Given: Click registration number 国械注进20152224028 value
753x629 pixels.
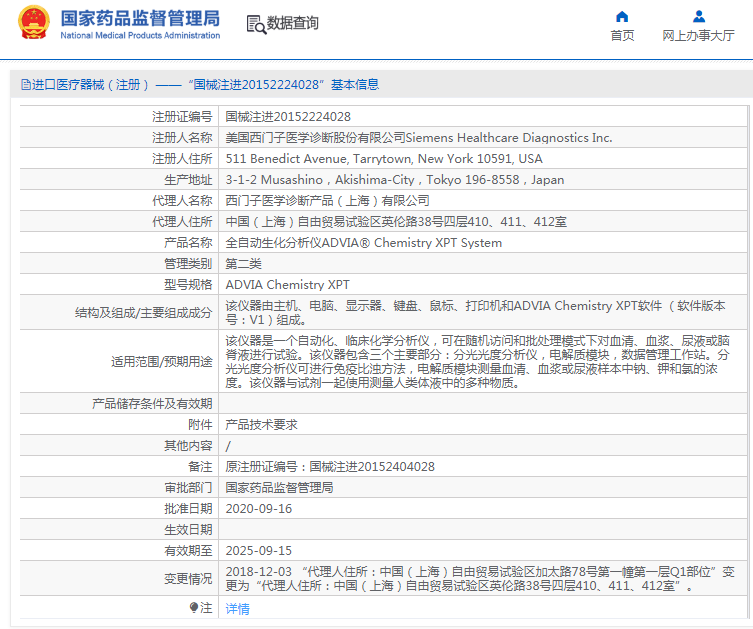Looking at the screenshot, I should pos(288,117).
